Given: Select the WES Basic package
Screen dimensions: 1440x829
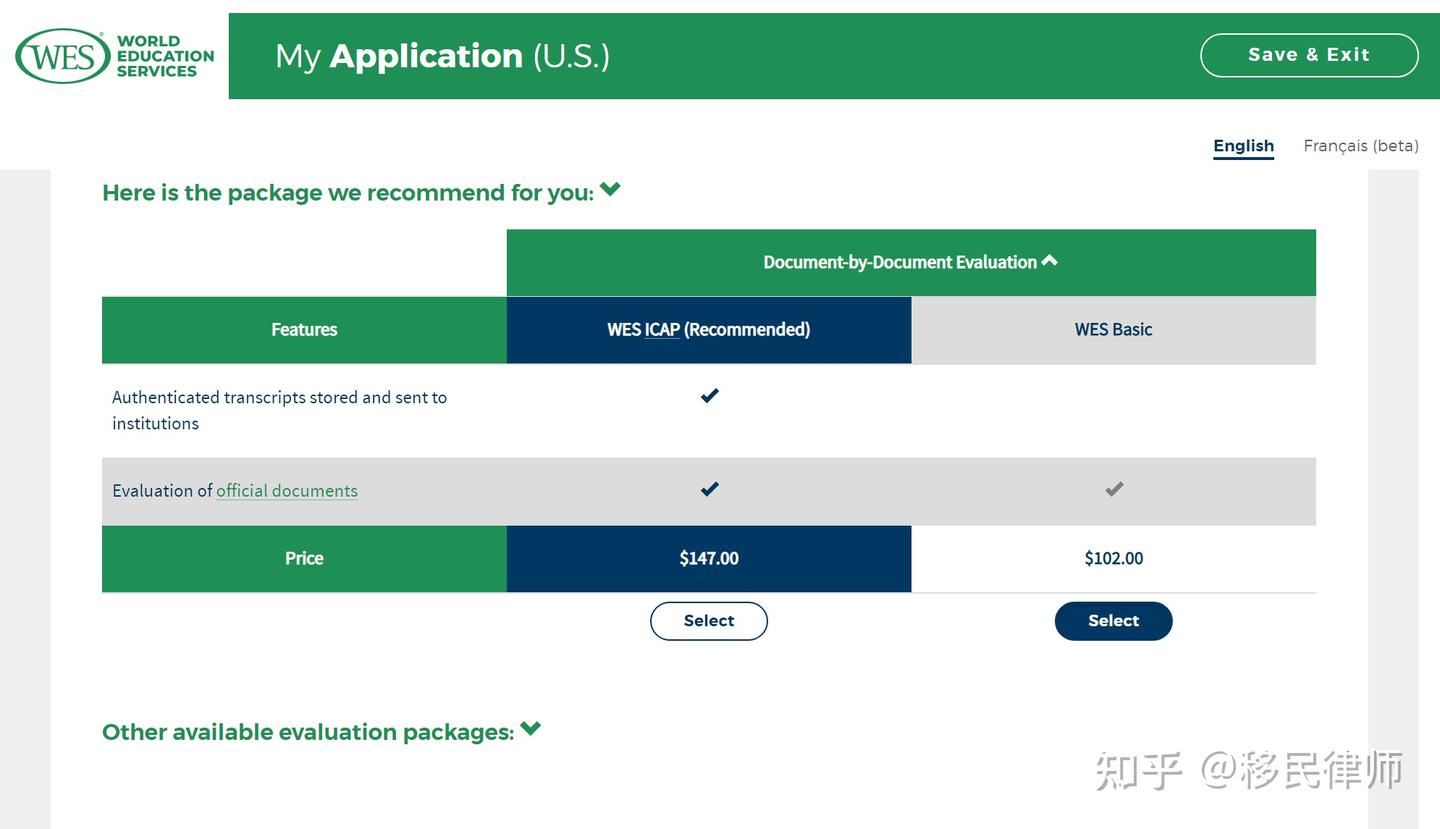Looking at the screenshot, I should click(x=1113, y=621).
